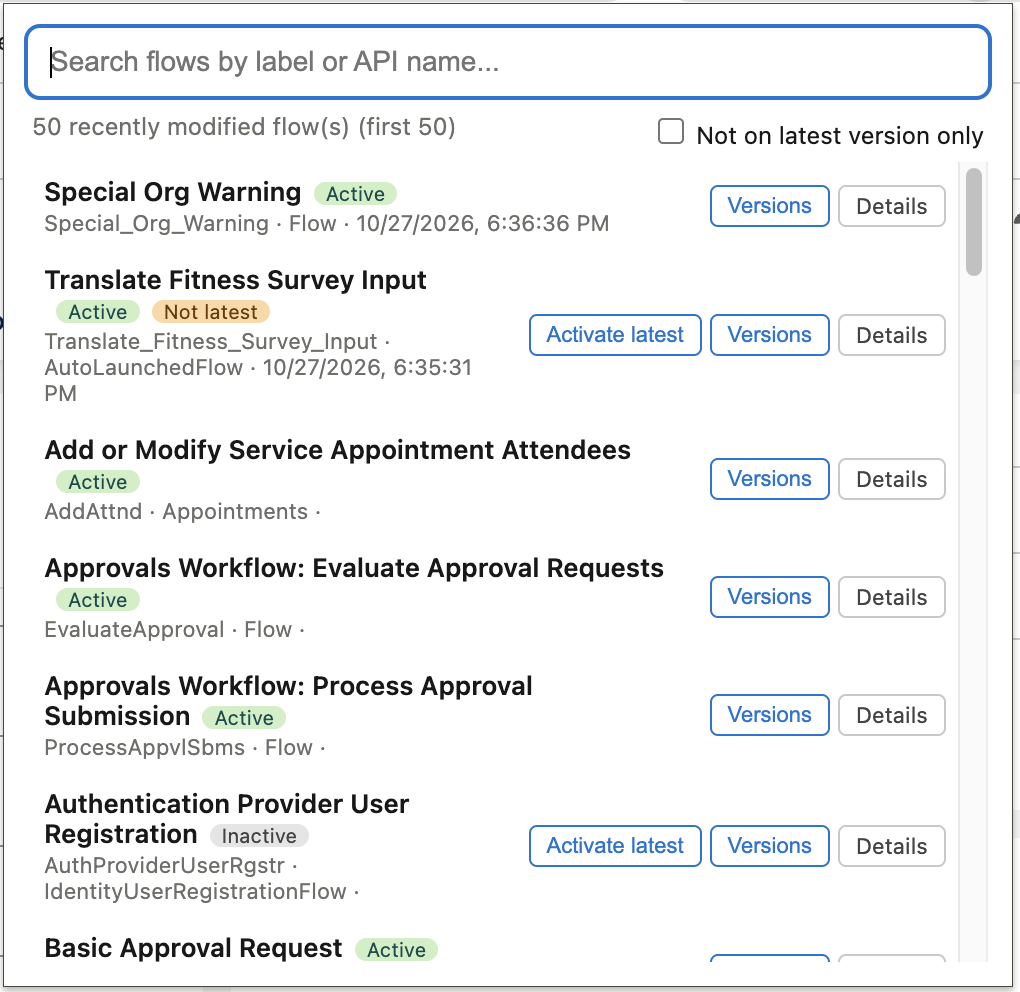
Task: Select Approvals Workflow: Evaluate Approval Requests title
Action: [354, 569]
